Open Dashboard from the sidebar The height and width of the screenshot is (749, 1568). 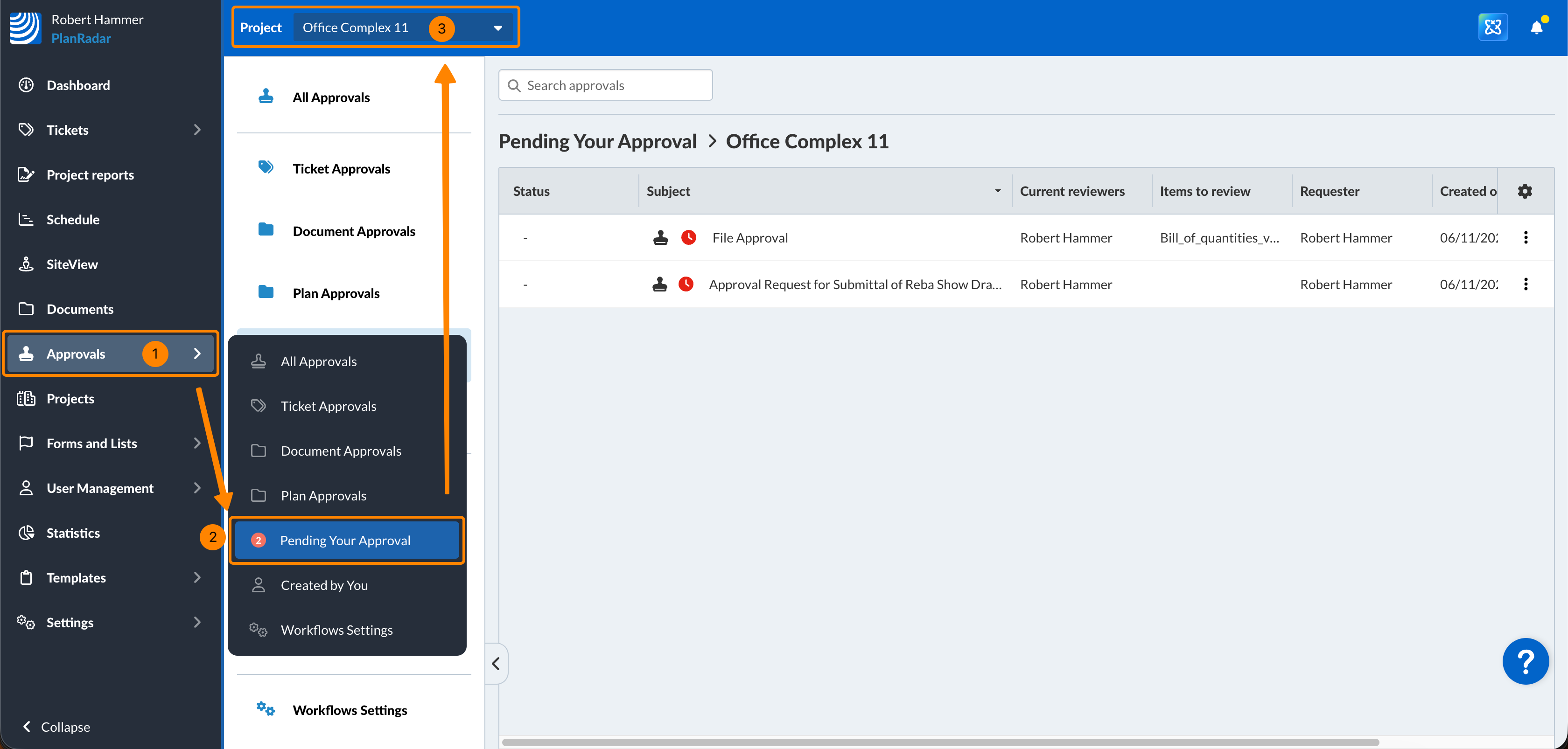click(78, 85)
